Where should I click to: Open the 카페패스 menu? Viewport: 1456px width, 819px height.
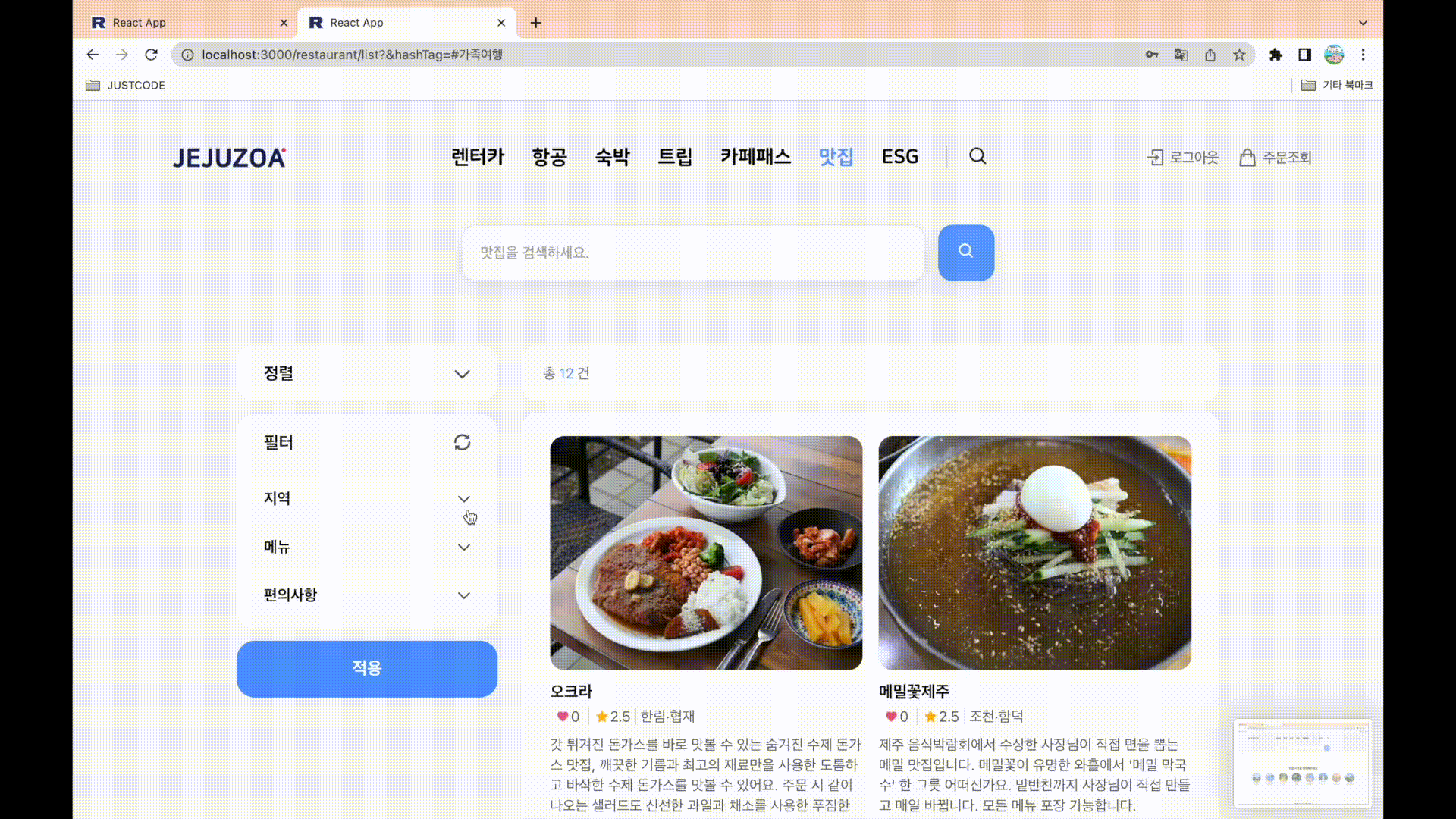pos(755,156)
